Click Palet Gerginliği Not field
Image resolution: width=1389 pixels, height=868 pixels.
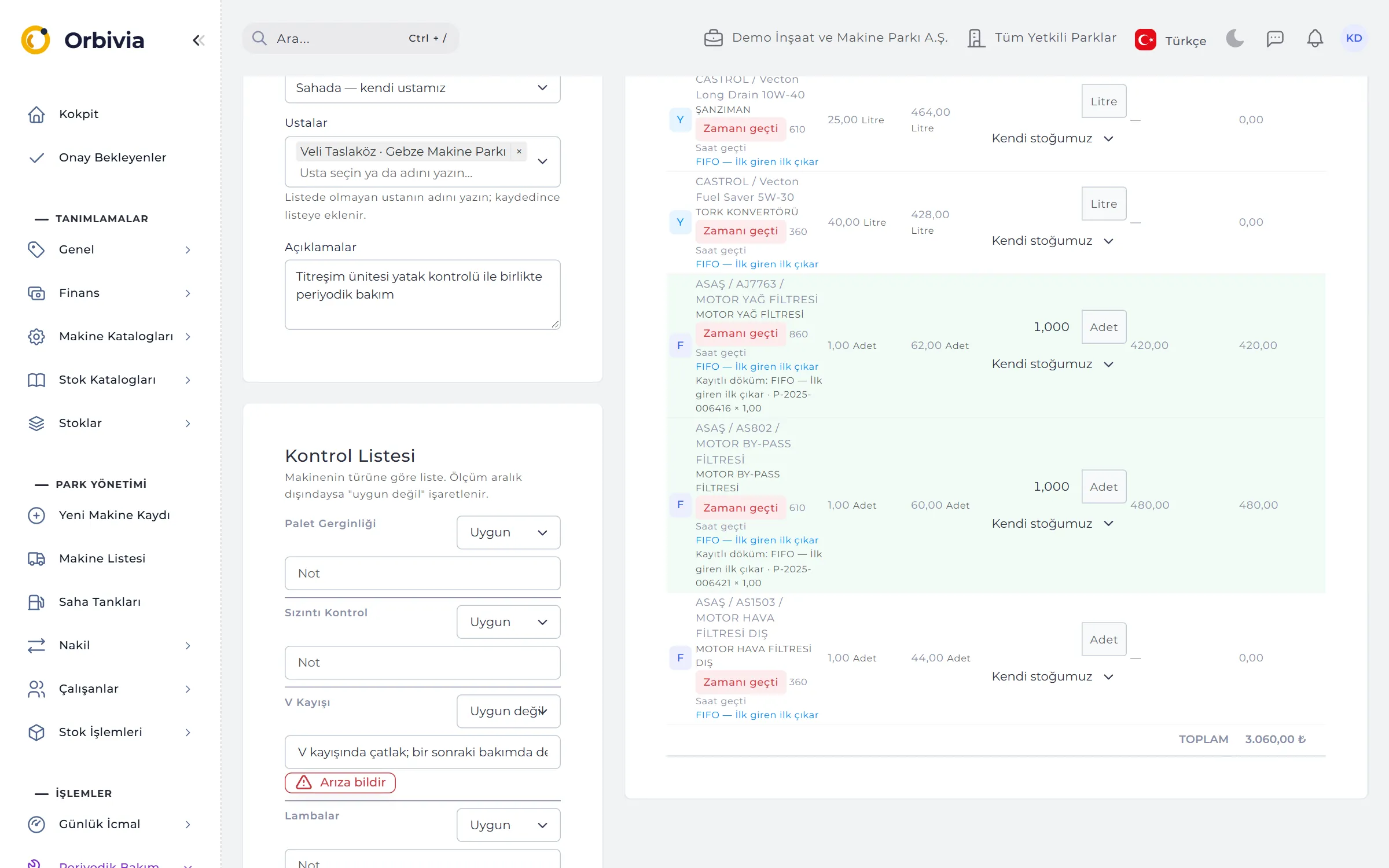(422, 573)
